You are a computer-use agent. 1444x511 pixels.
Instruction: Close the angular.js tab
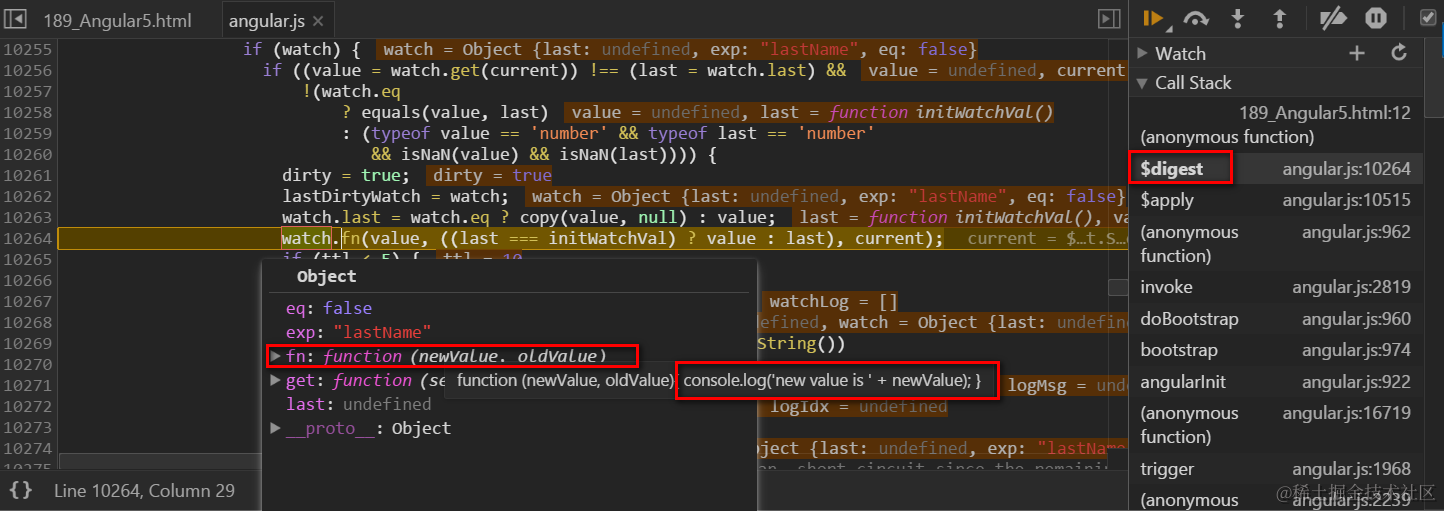(x=318, y=21)
